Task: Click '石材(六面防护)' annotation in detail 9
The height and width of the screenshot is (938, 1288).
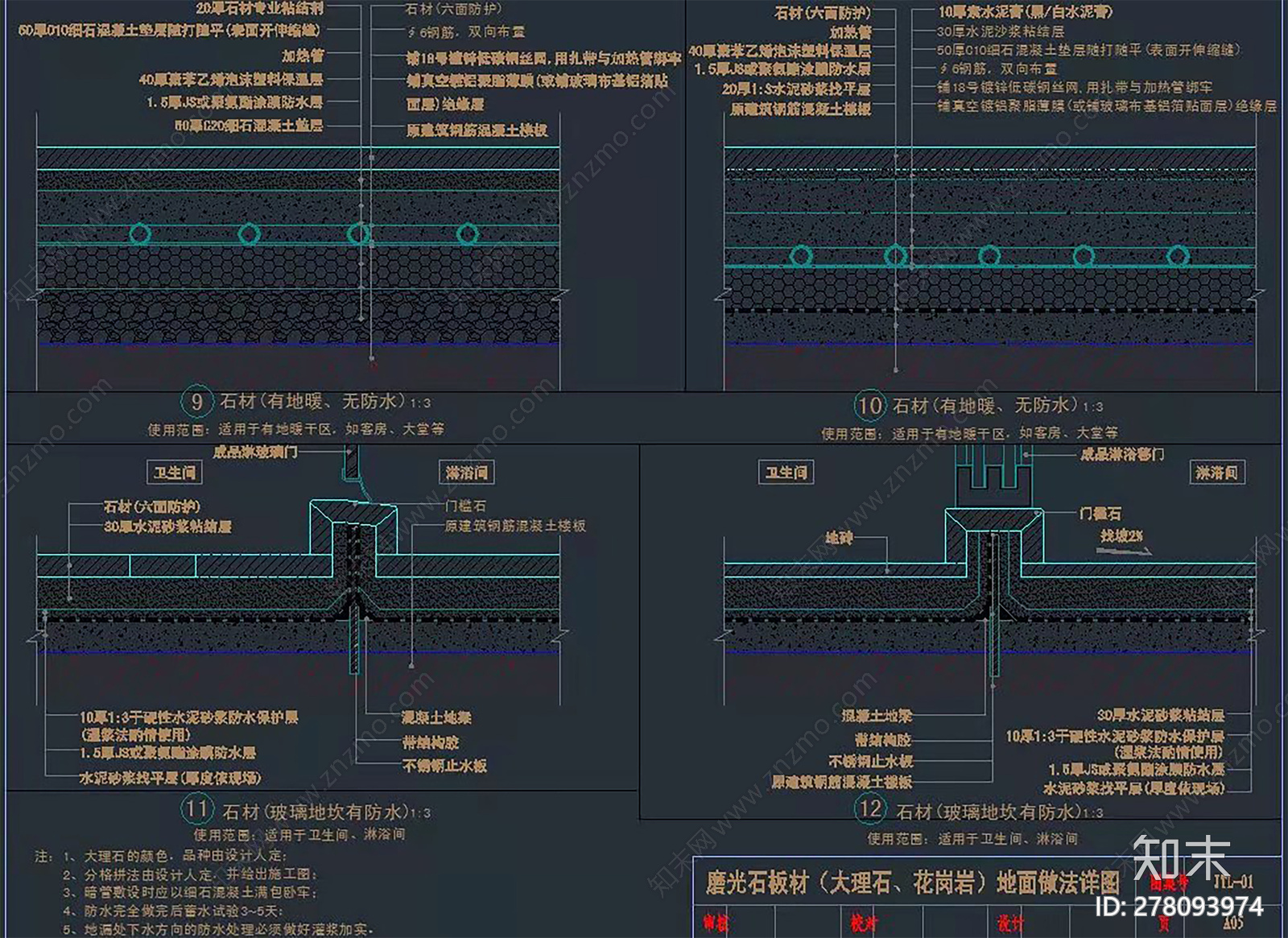Action: coord(454,9)
